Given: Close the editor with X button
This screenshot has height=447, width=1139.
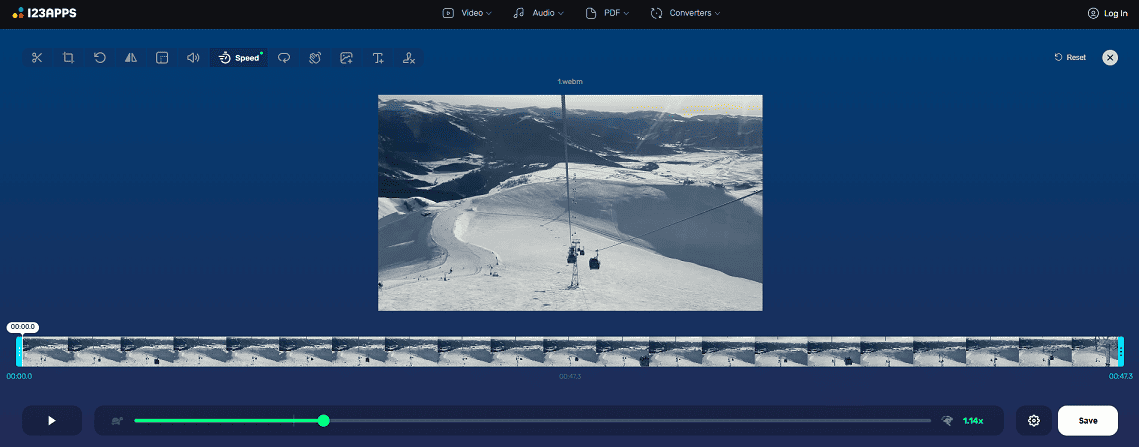Looking at the screenshot, I should click(x=1110, y=57).
